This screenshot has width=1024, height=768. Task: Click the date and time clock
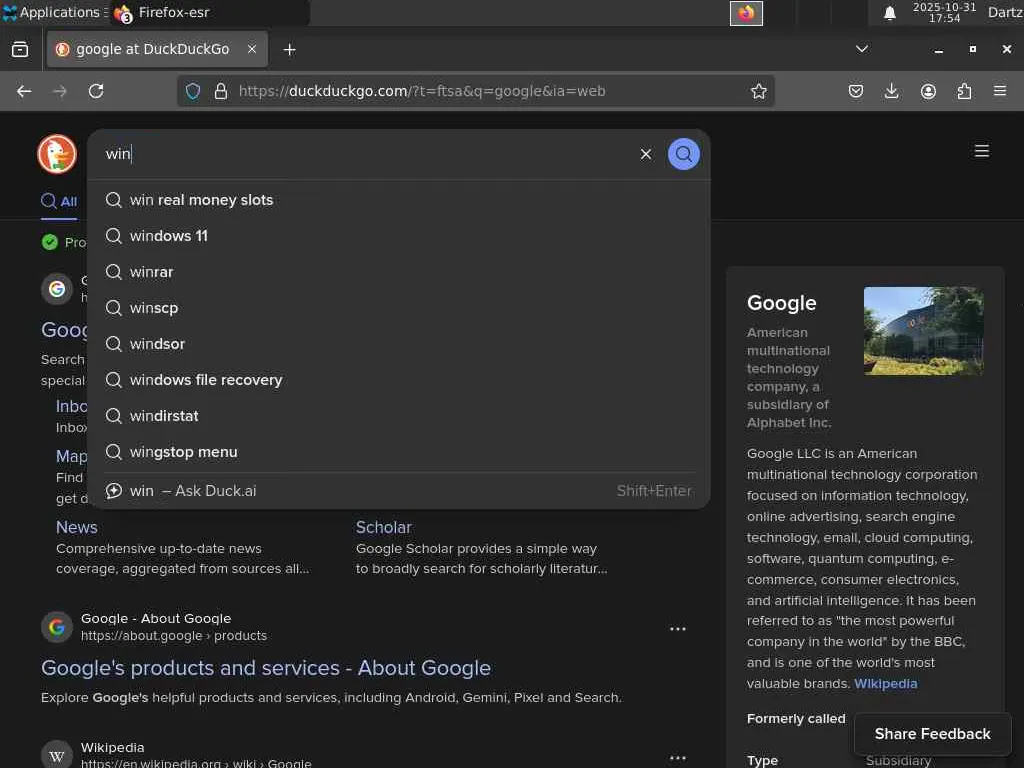(944, 12)
